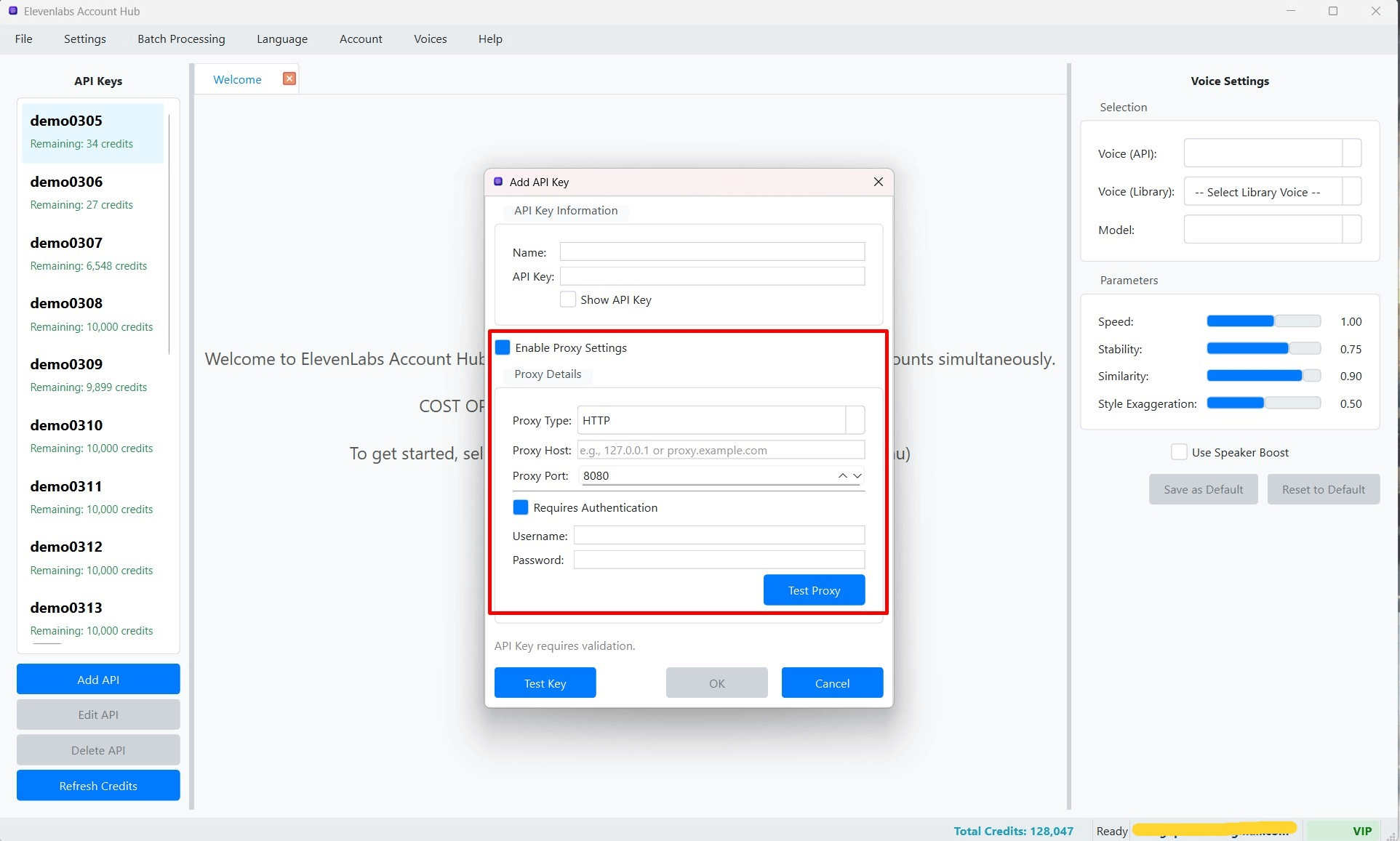Click the Delete API button
The width and height of the screenshot is (1400, 841).
[98, 750]
